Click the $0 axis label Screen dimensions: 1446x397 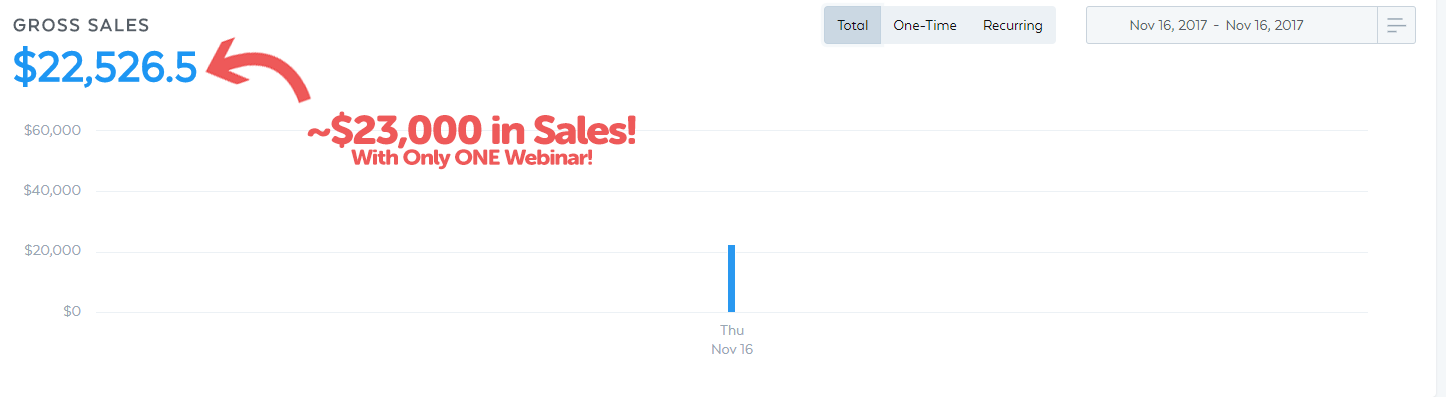pyautogui.click(x=71, y=311)
